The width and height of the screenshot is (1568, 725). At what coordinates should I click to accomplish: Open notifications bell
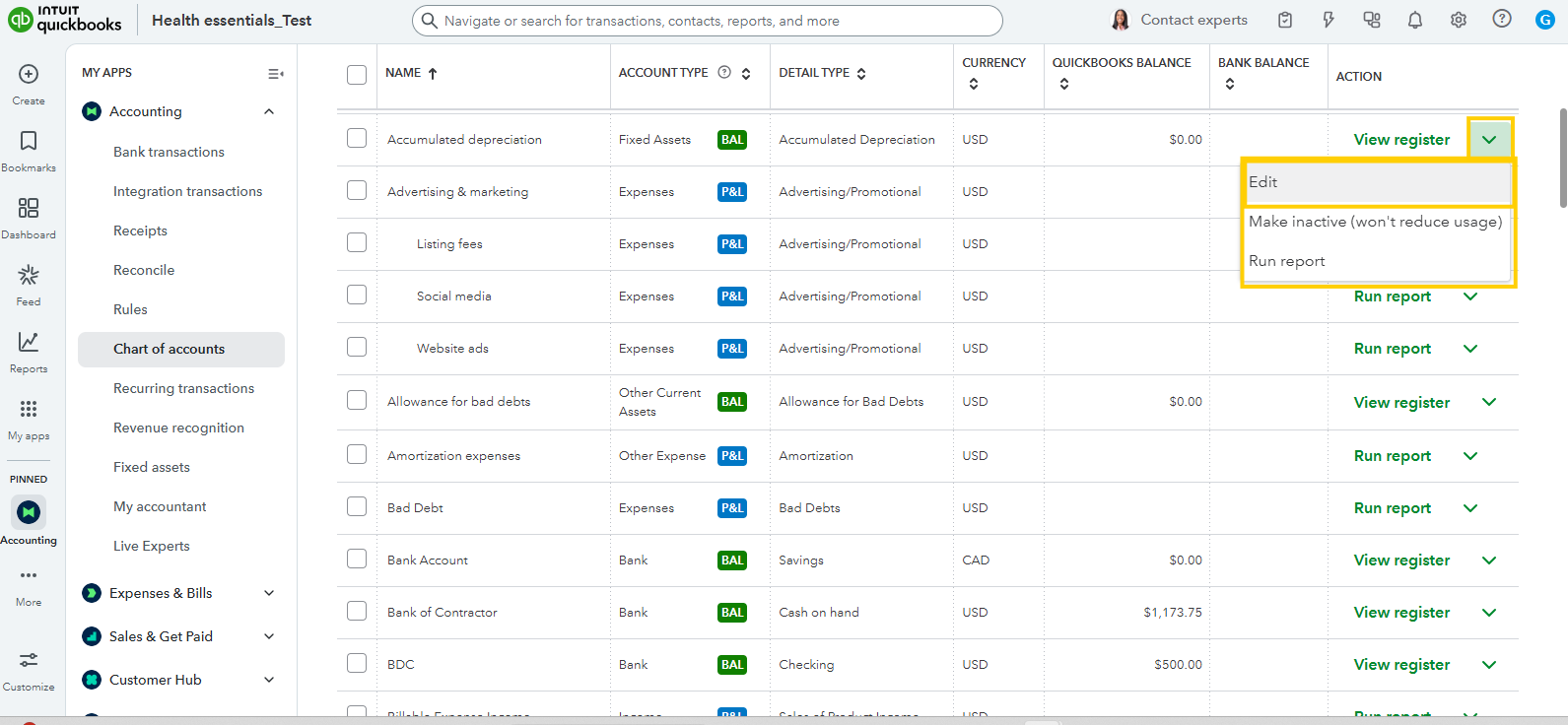point(1415,20)
